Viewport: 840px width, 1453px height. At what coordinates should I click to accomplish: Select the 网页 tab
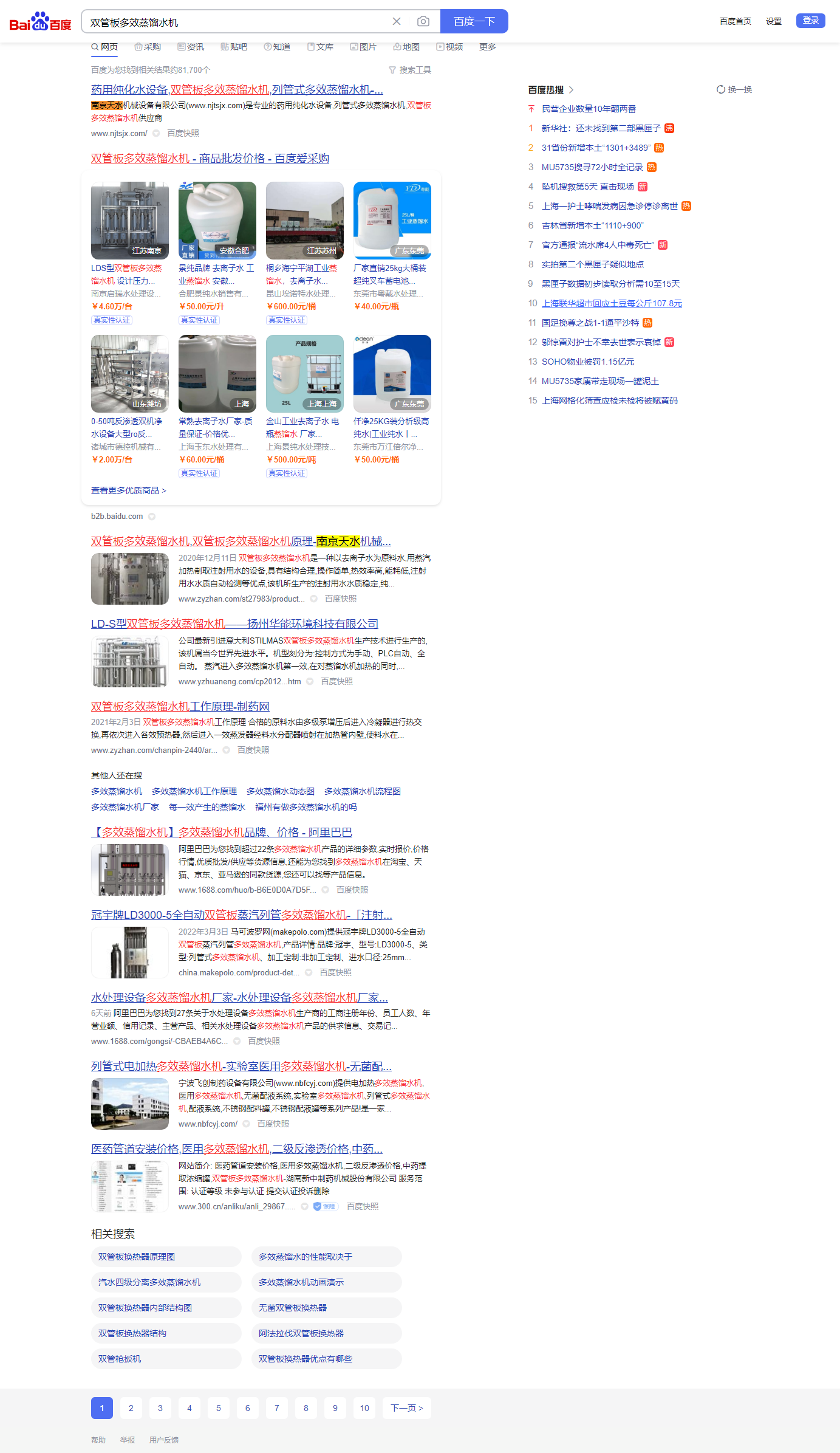[104, 47]
